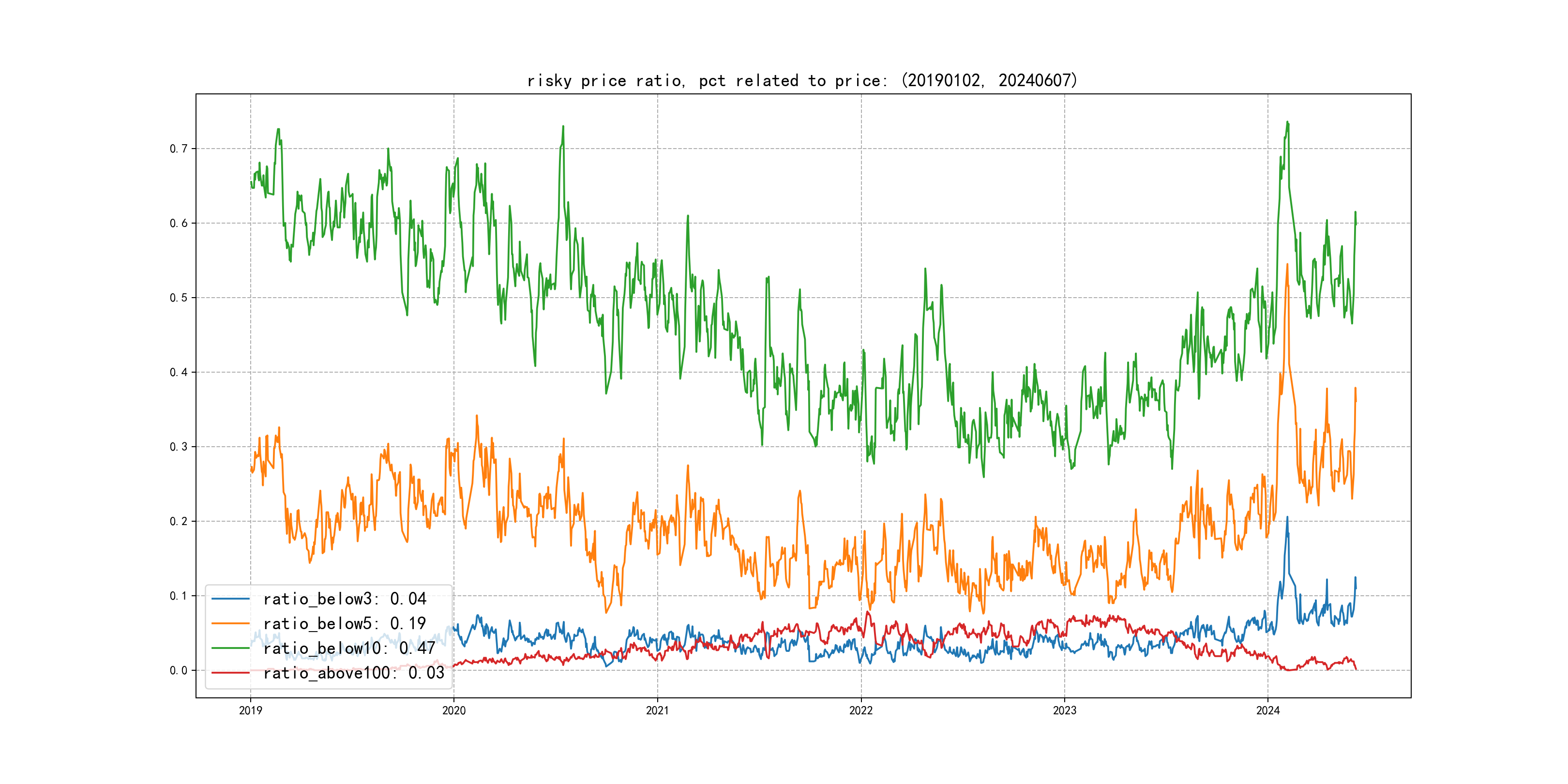The width and height of the screenshot is (1568, 784).
Task: Click the 2023 x-axis tick label
Action: click(x=1065, y=710)
